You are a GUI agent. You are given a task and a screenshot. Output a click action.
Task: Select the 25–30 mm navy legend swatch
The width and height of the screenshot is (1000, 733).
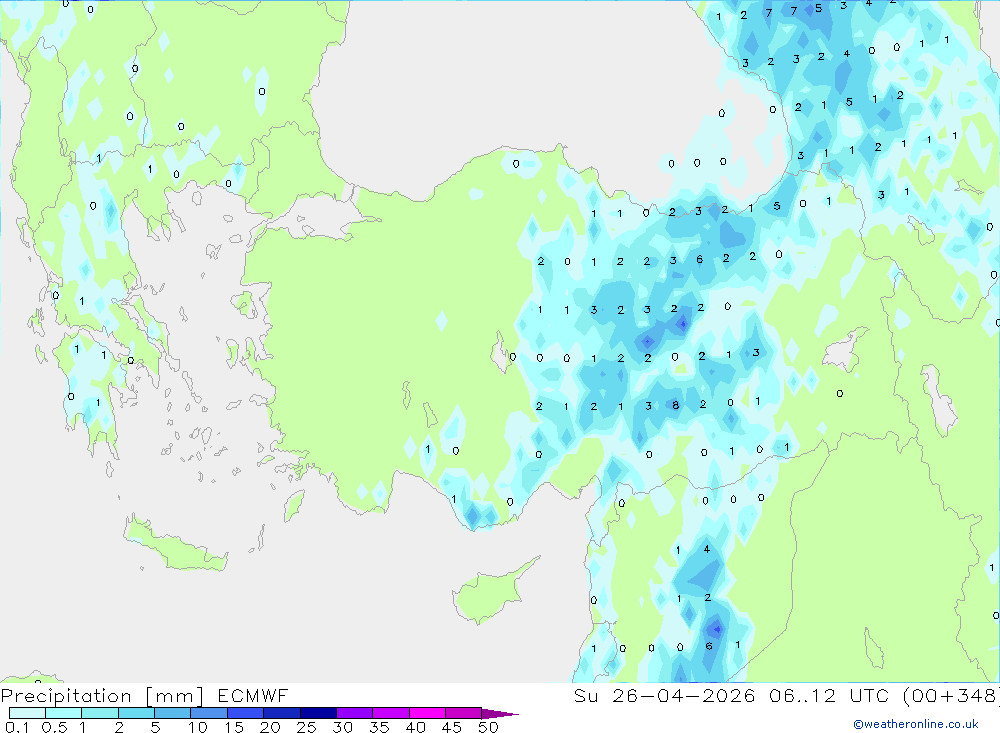tap(318, 713)
